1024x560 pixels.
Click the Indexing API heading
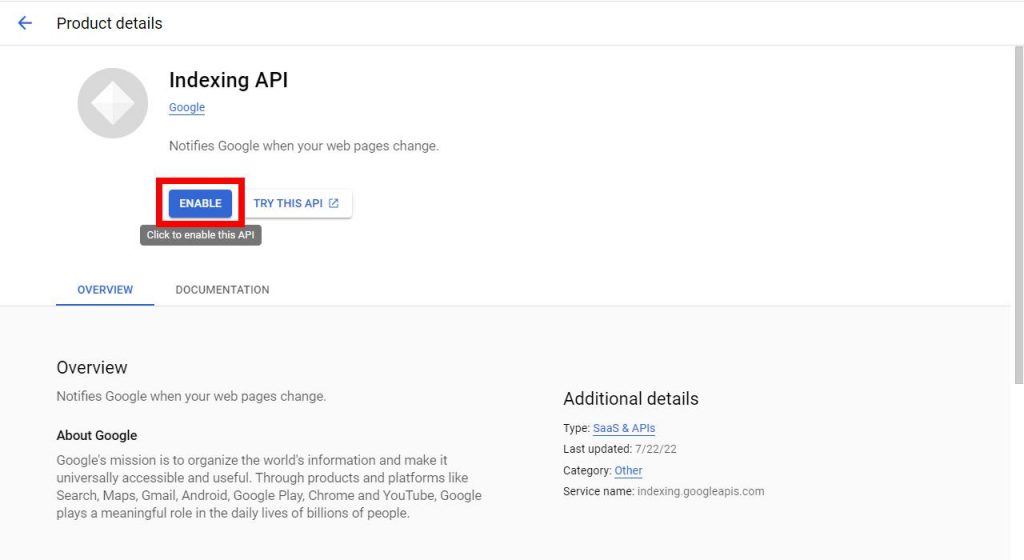[x=229, y=80]
